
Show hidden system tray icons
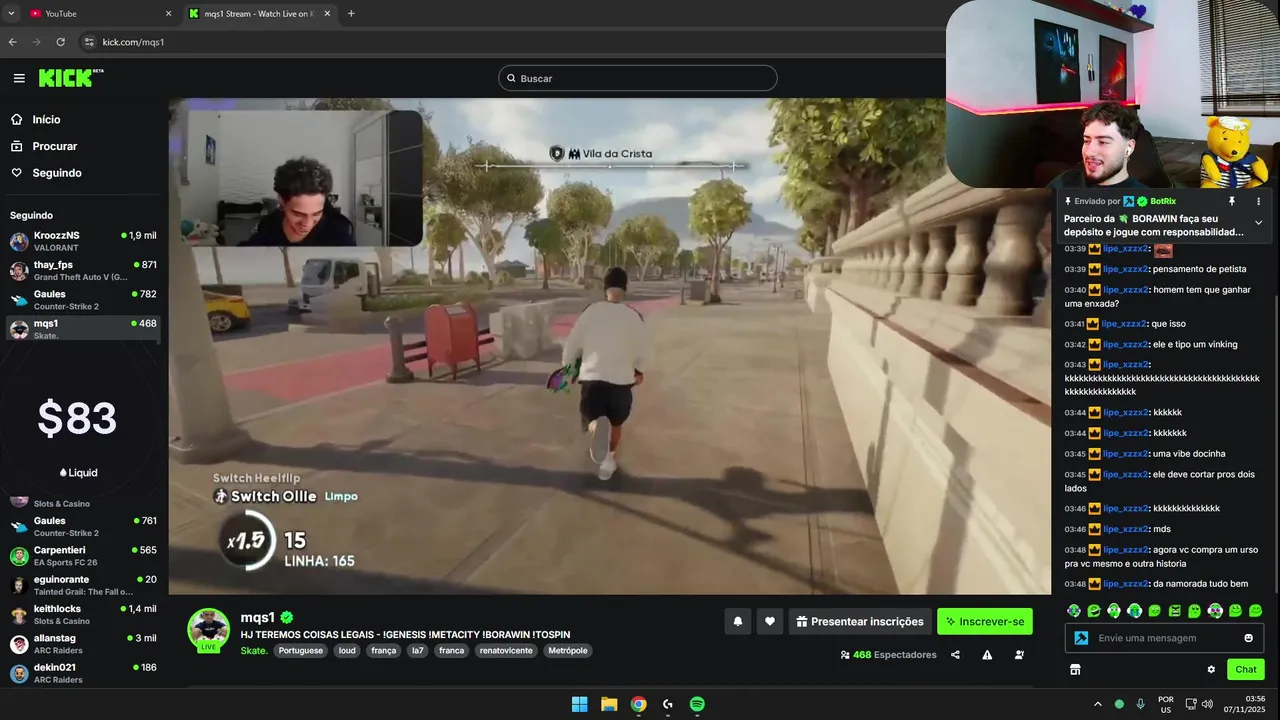(x=1097, y=704)
